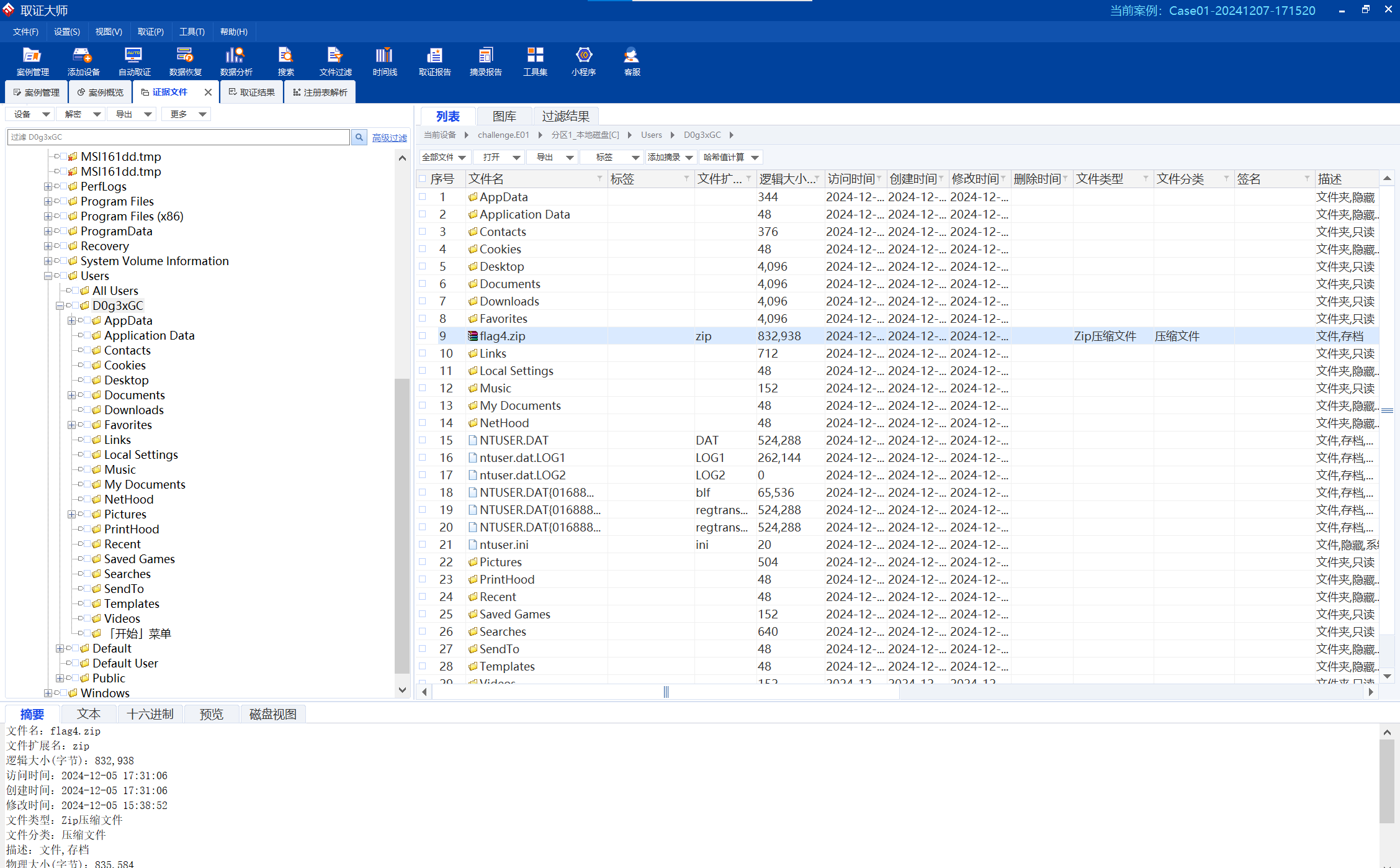Screen dimensions: 1400x868
Task: Click the 取证大师 app logo
Action: click(x=9, y=10)
